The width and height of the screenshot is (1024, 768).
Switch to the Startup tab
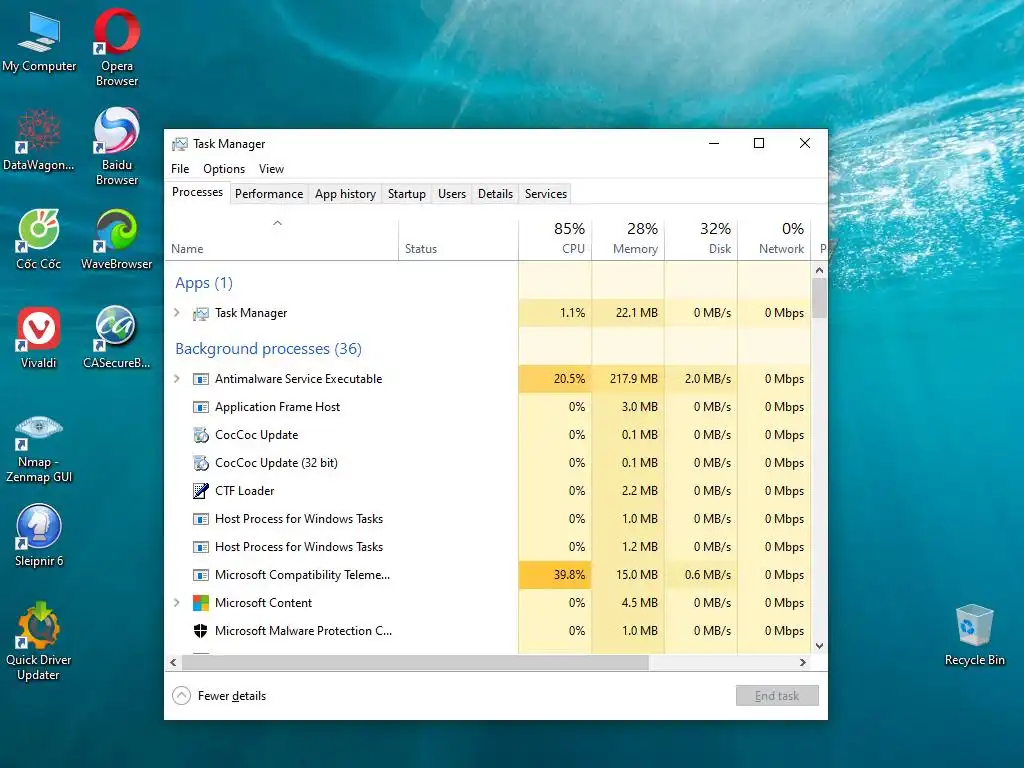pyautogui.click(x=406, y=194)
